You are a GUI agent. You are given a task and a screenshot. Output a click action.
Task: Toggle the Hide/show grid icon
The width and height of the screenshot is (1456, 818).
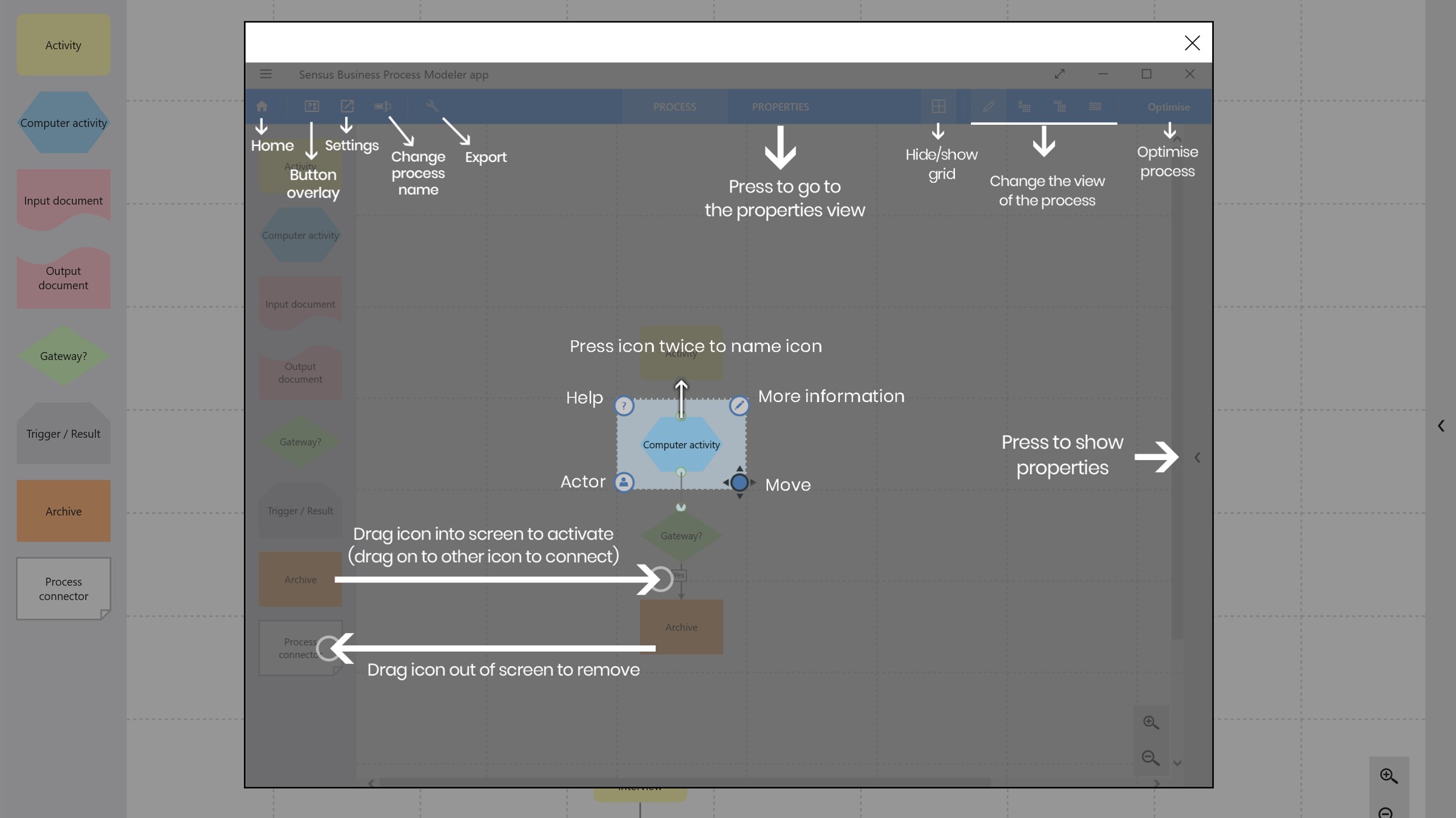938,106
